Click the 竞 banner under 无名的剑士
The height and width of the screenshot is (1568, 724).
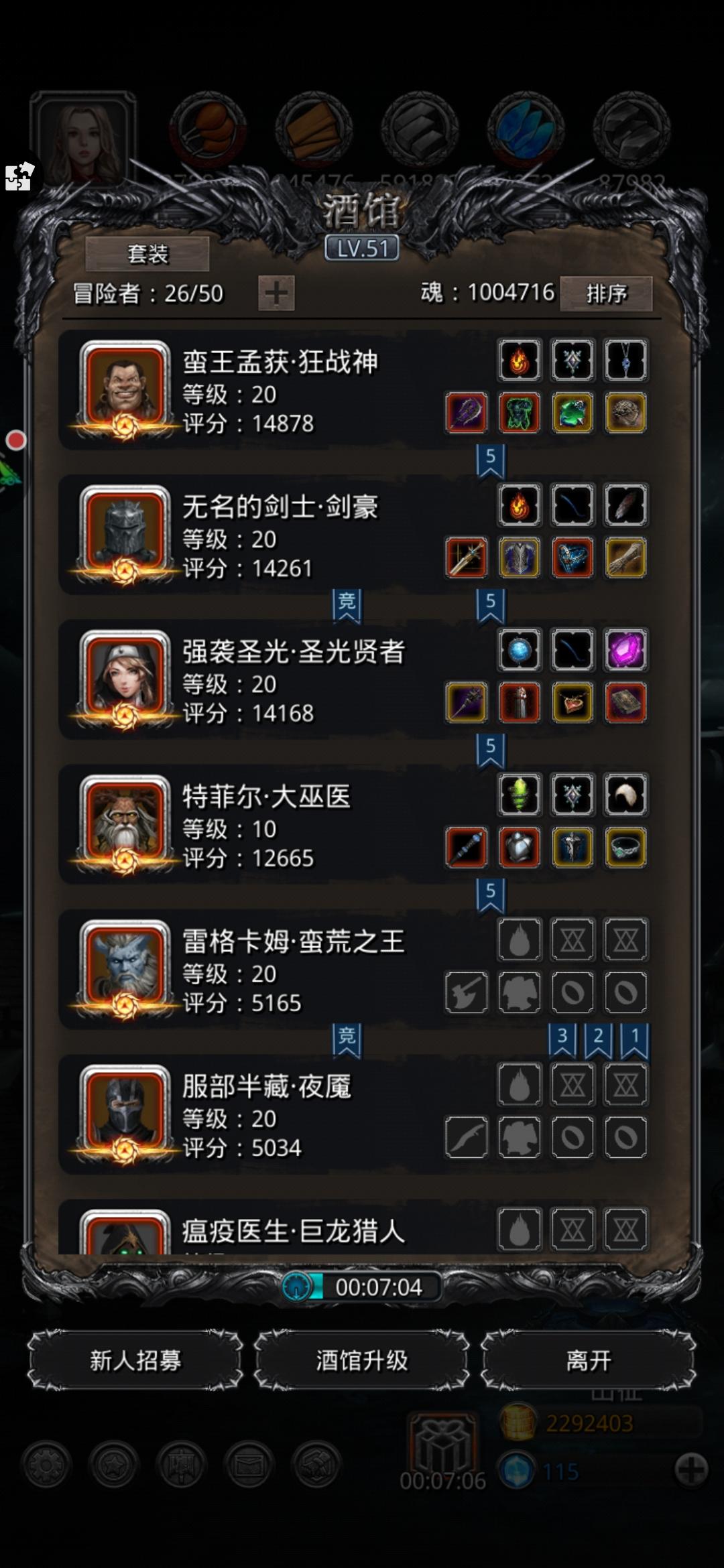[x=347, y=604]
